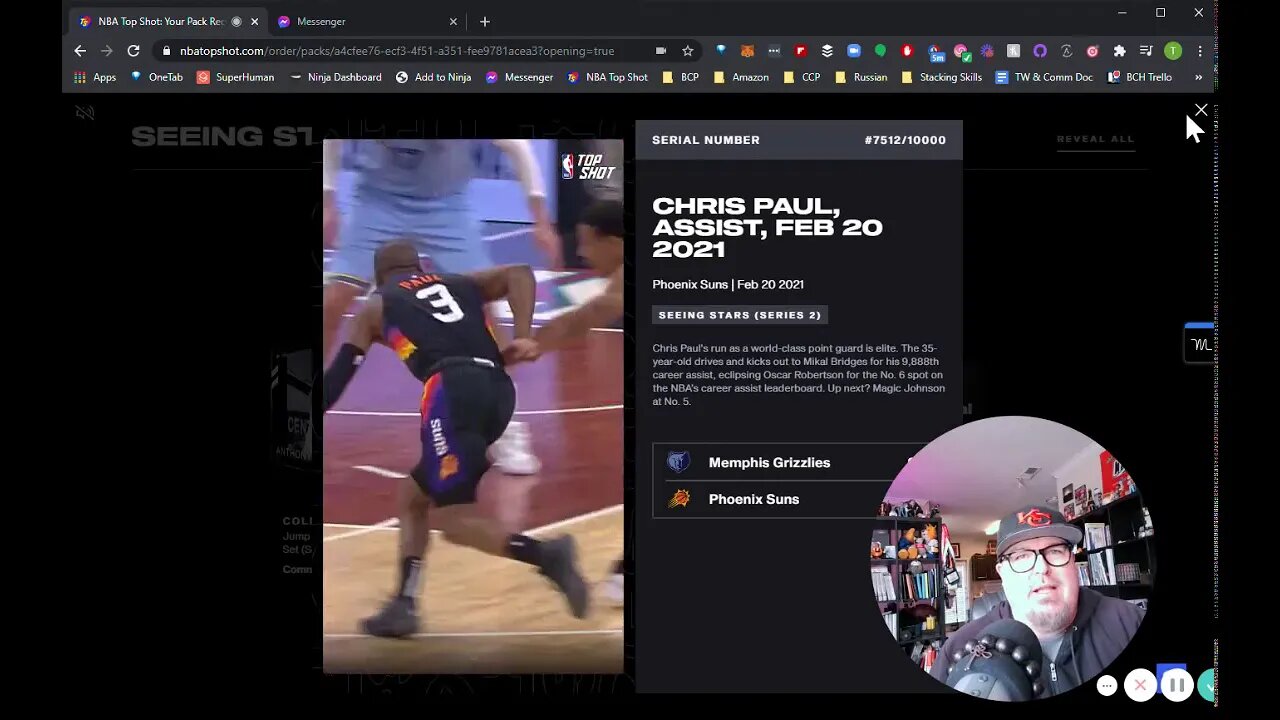The width and height of the screenshot is (1280, 720).
Task: Click the forward navigation arrow
Action: tap(107, 51)
